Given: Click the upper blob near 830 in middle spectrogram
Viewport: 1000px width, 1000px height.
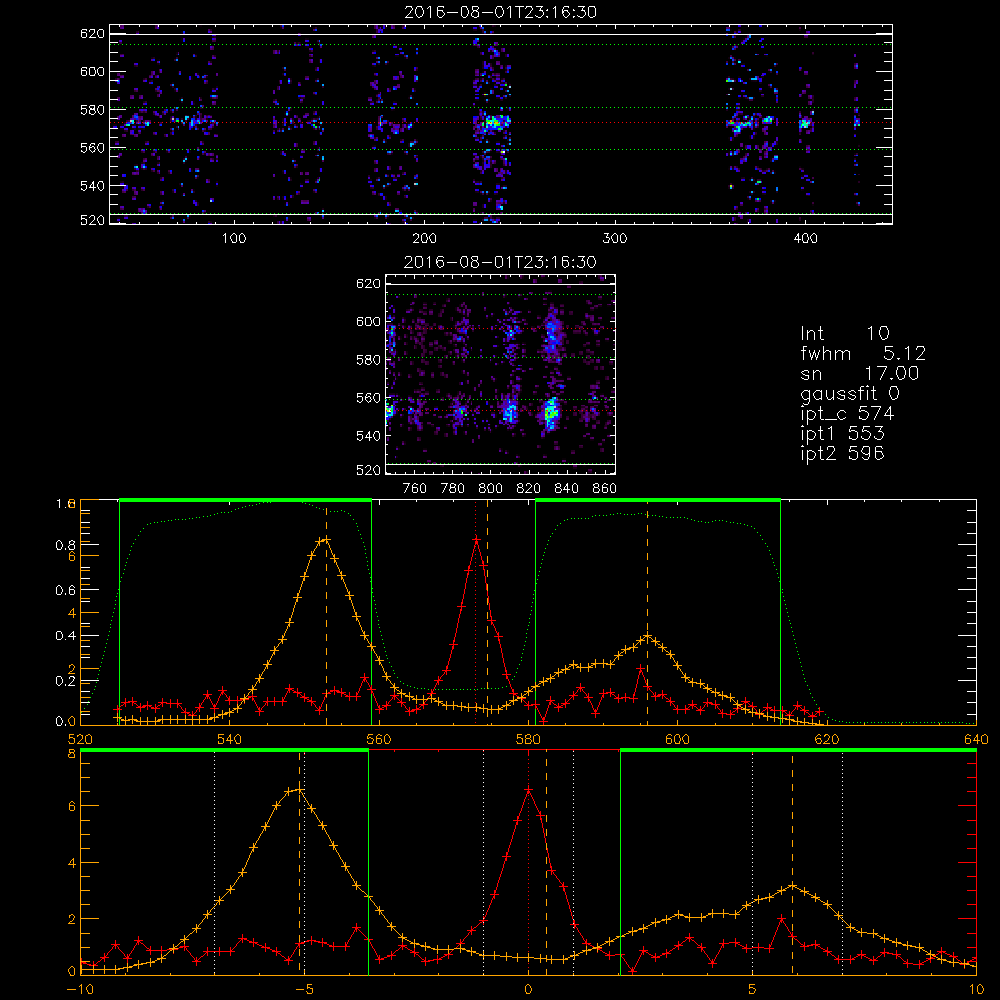Looking at the screenshot, I should coord(552,334).
